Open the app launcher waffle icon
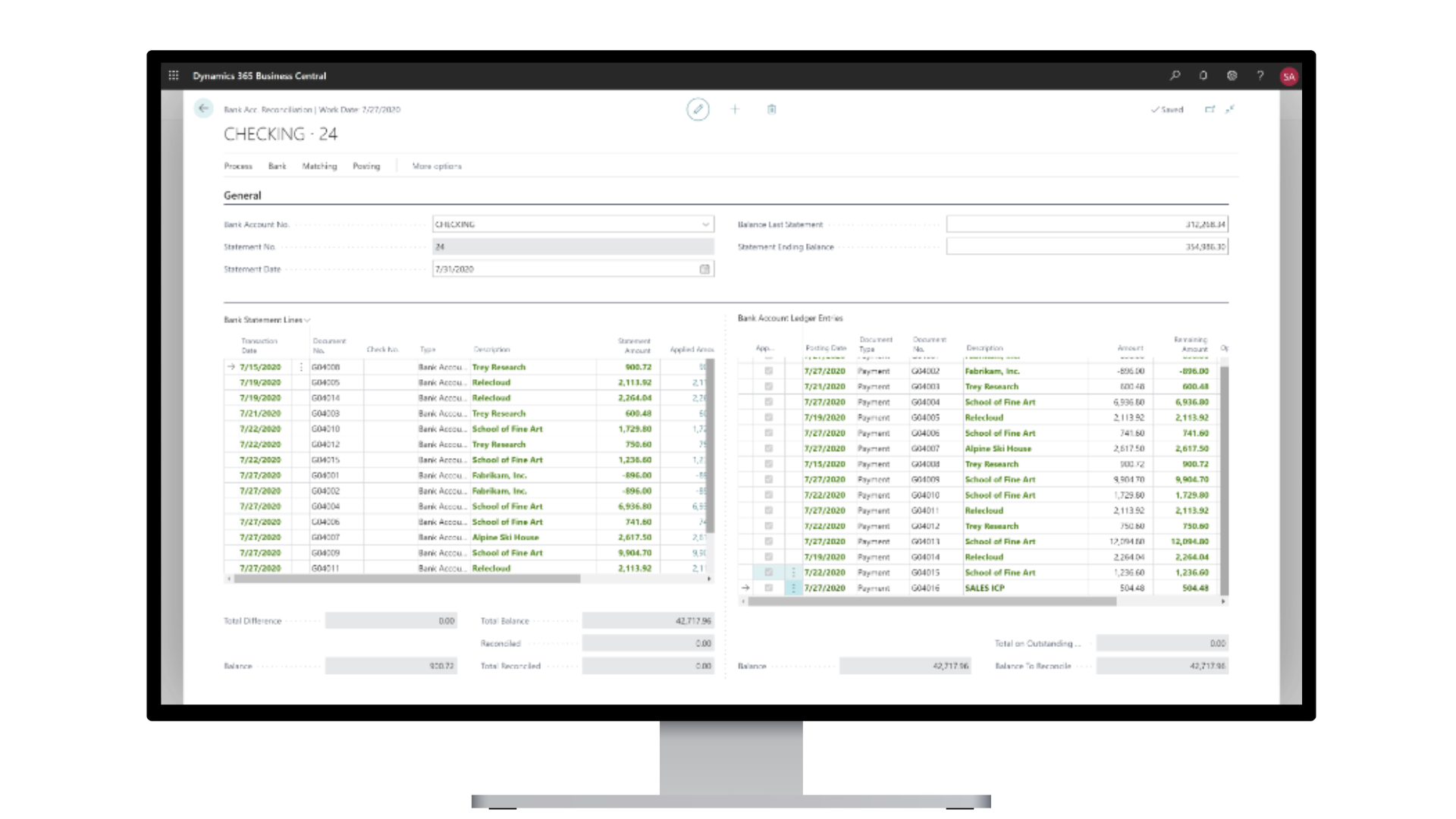Screen dimensions: 1456x819 click(174, 76)
